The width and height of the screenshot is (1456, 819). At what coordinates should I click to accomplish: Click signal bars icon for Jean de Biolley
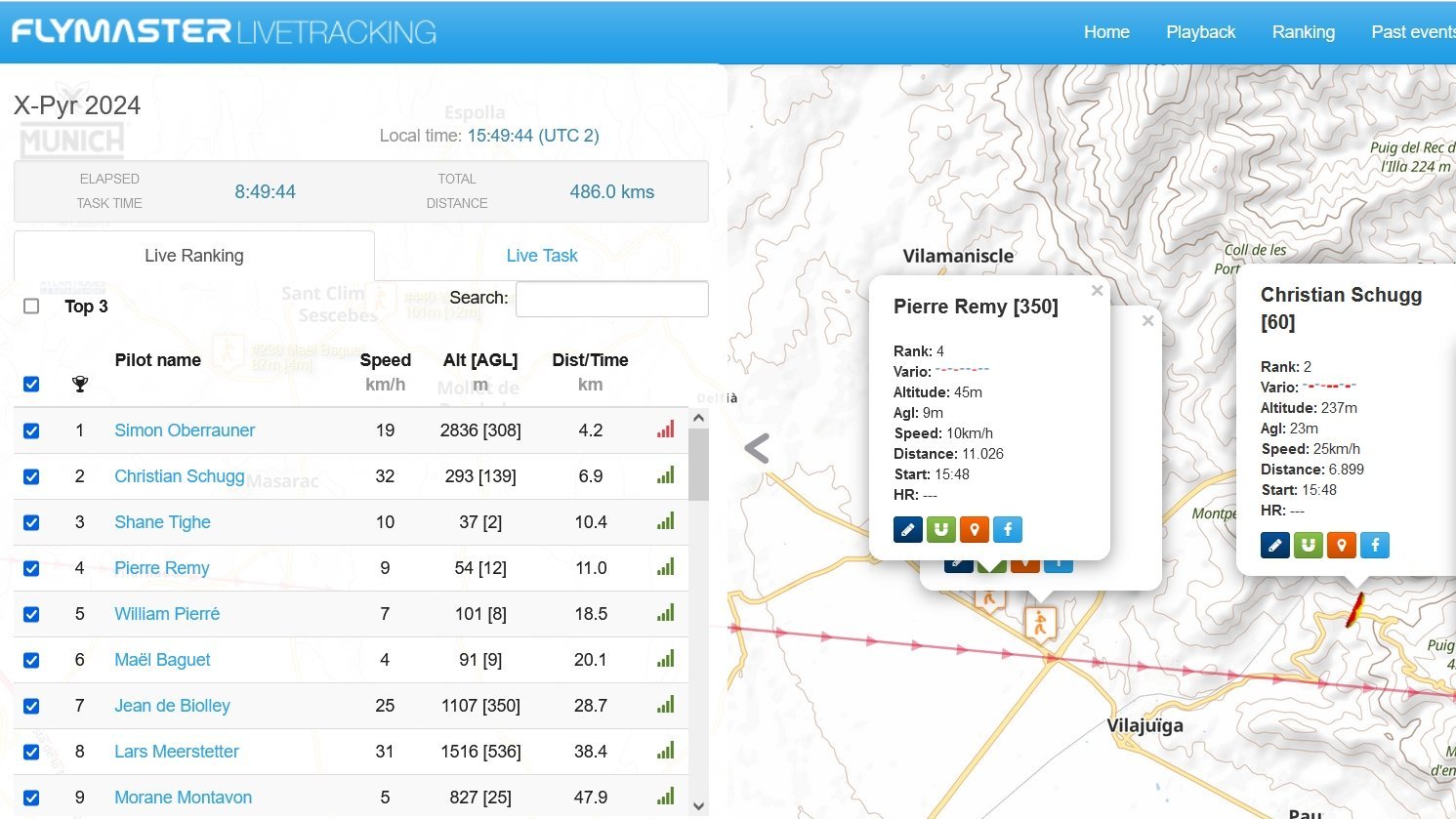[x=666, y=705]
